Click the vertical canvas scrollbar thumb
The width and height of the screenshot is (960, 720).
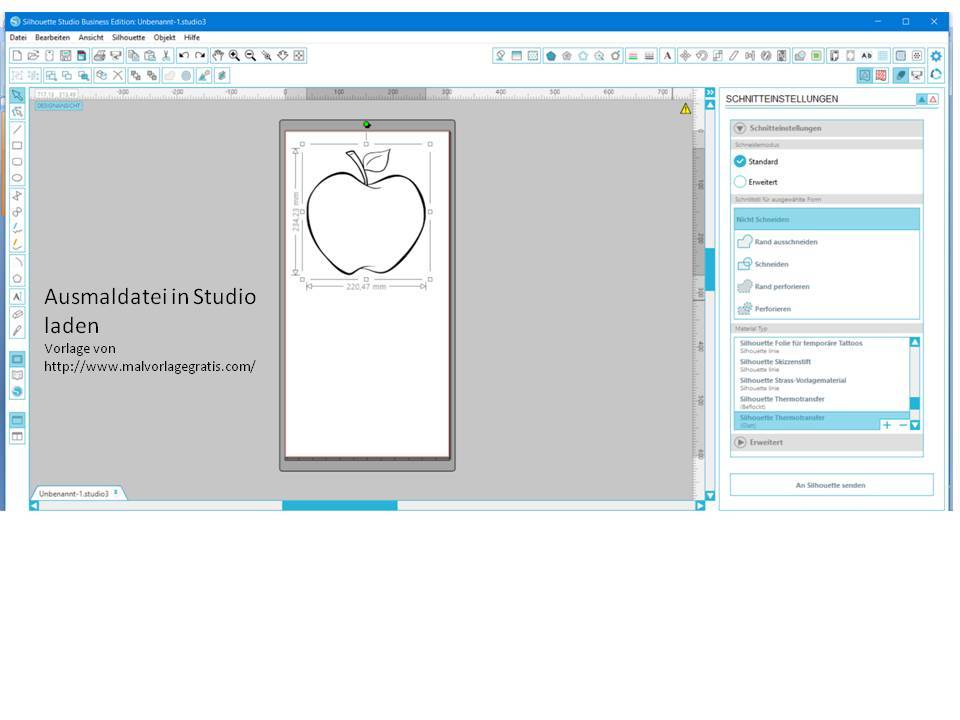pos(710,269)
